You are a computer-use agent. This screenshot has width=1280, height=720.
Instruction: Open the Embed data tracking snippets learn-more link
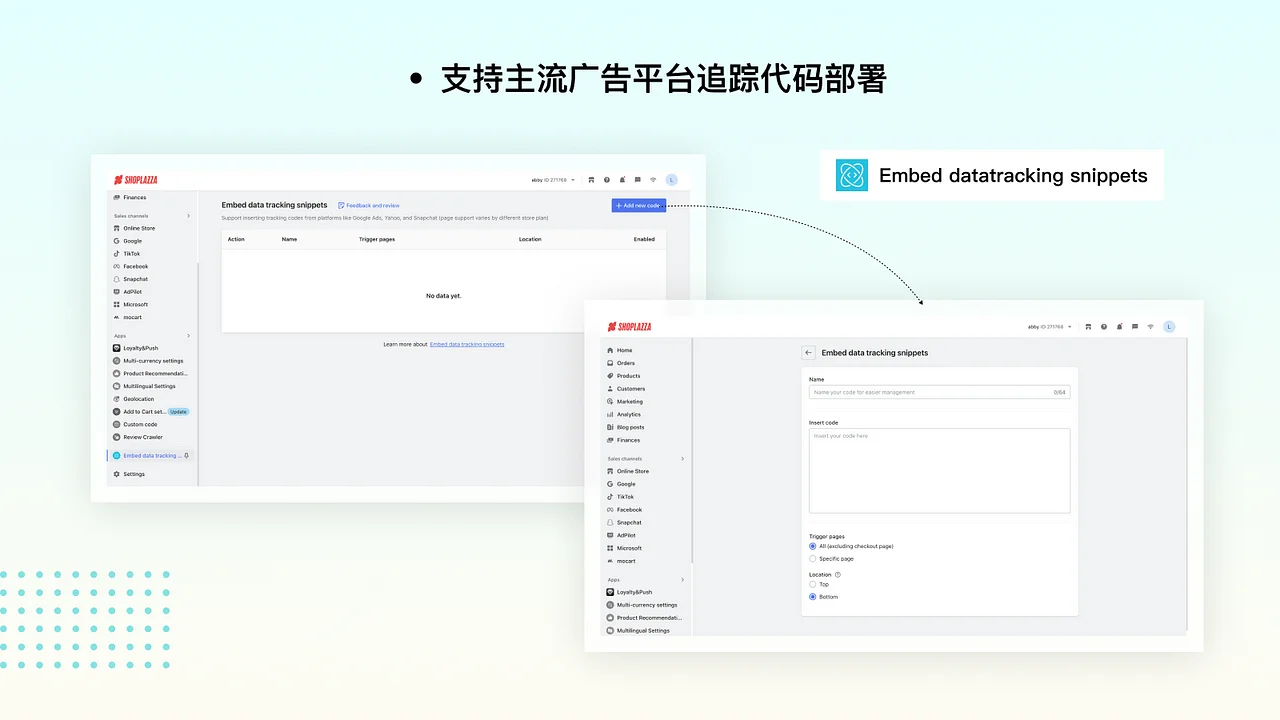467,344
